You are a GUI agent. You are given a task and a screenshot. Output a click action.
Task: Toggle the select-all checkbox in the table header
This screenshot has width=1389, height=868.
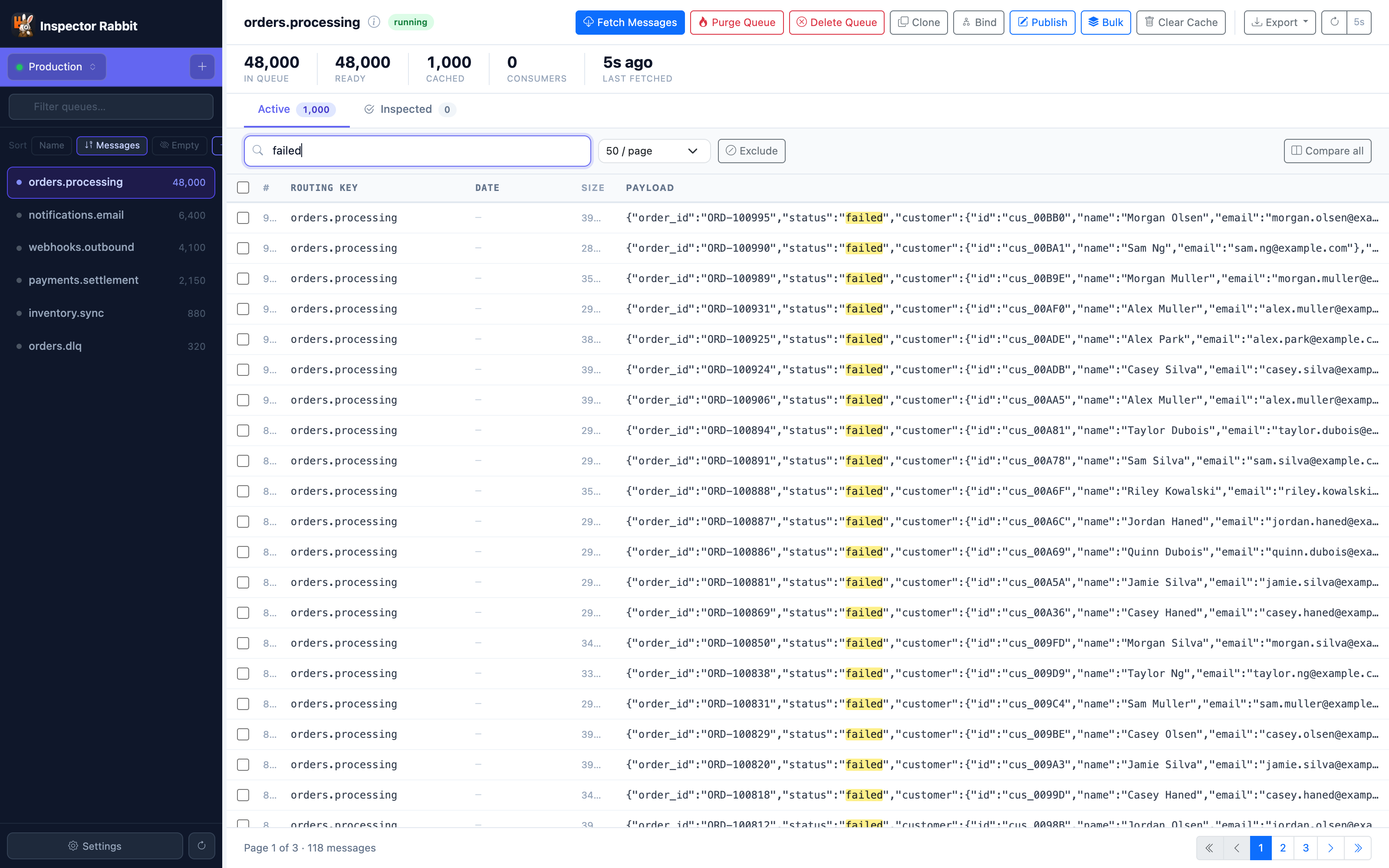pyautogui.click(x=244, y=188)
